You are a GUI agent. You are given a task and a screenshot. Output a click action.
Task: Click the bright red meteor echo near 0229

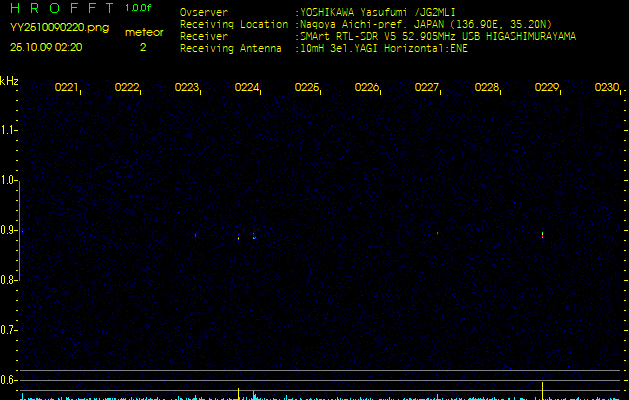pyautogui.click(x=542, y=235)
